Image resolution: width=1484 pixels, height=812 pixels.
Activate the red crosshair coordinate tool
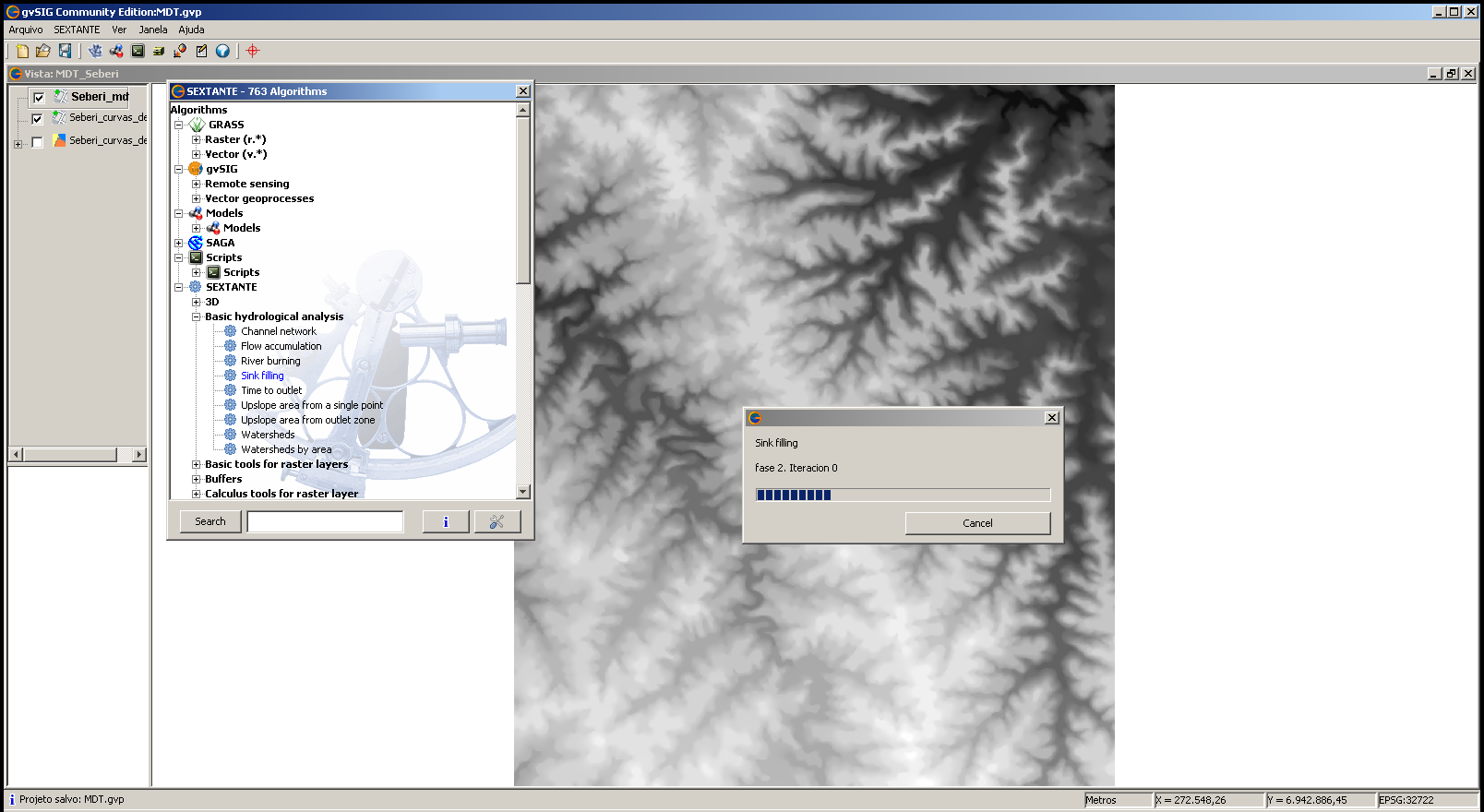[x=253, y=51]
